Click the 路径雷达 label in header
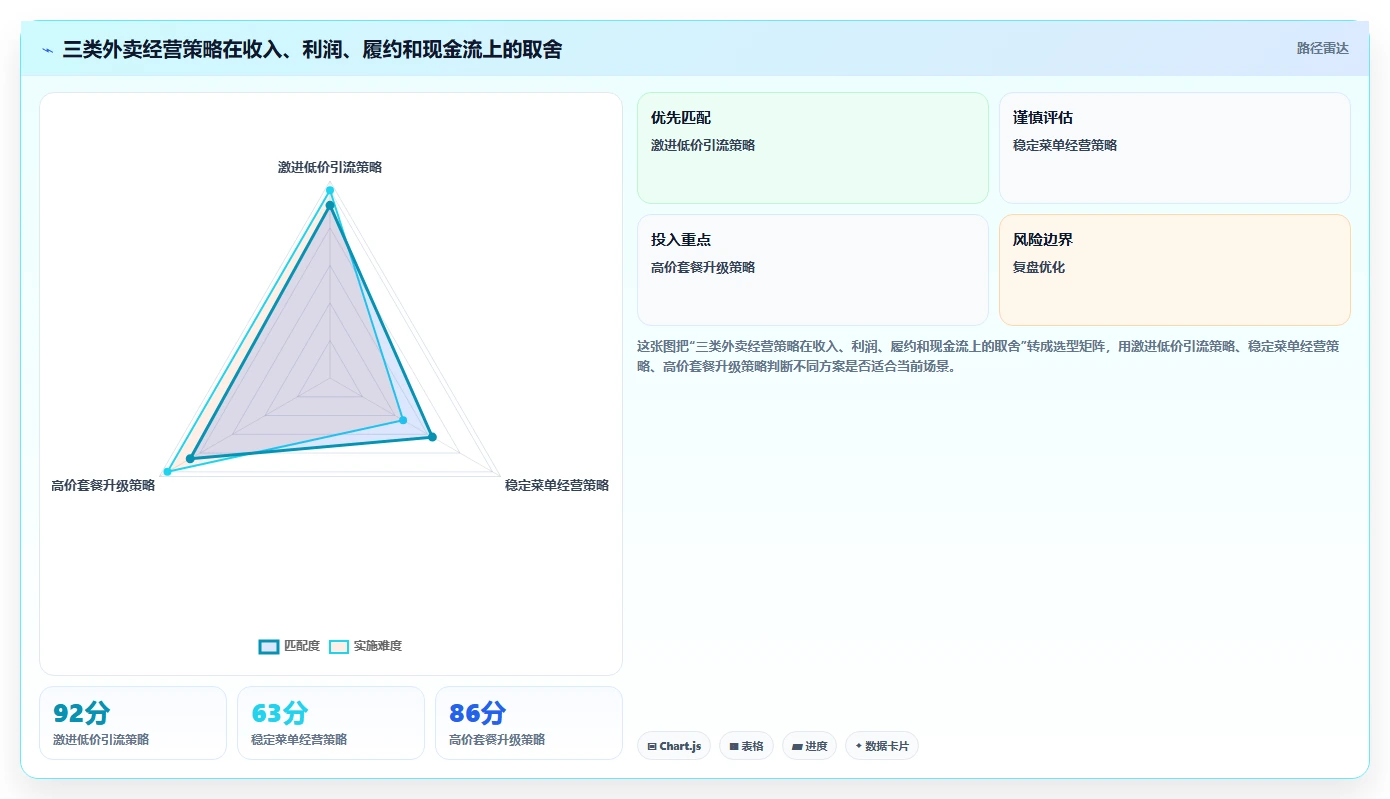The width and height of the screenshot is (1390, 799). [1322, 48]
